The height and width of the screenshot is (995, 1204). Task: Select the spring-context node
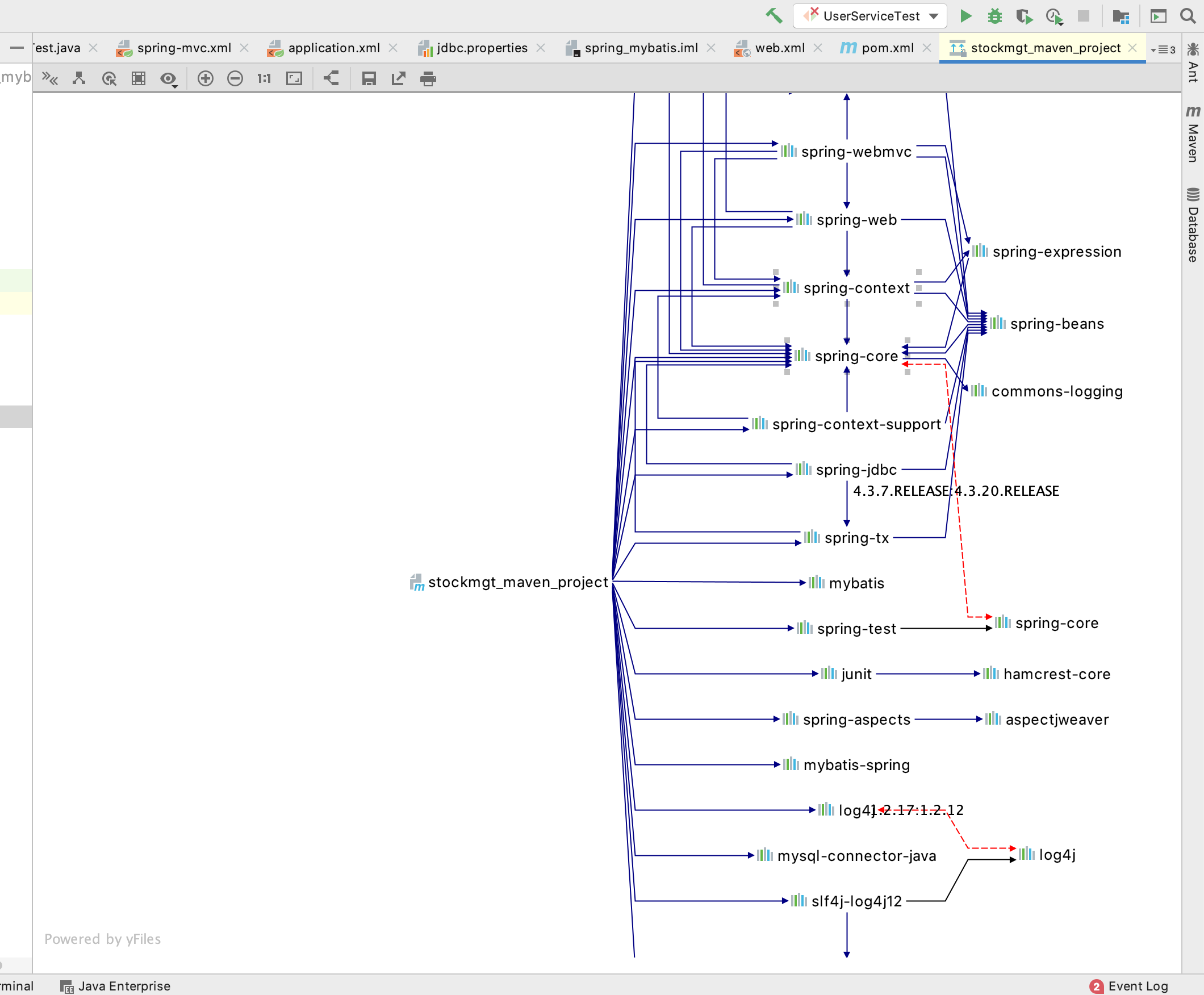[846, 288]
